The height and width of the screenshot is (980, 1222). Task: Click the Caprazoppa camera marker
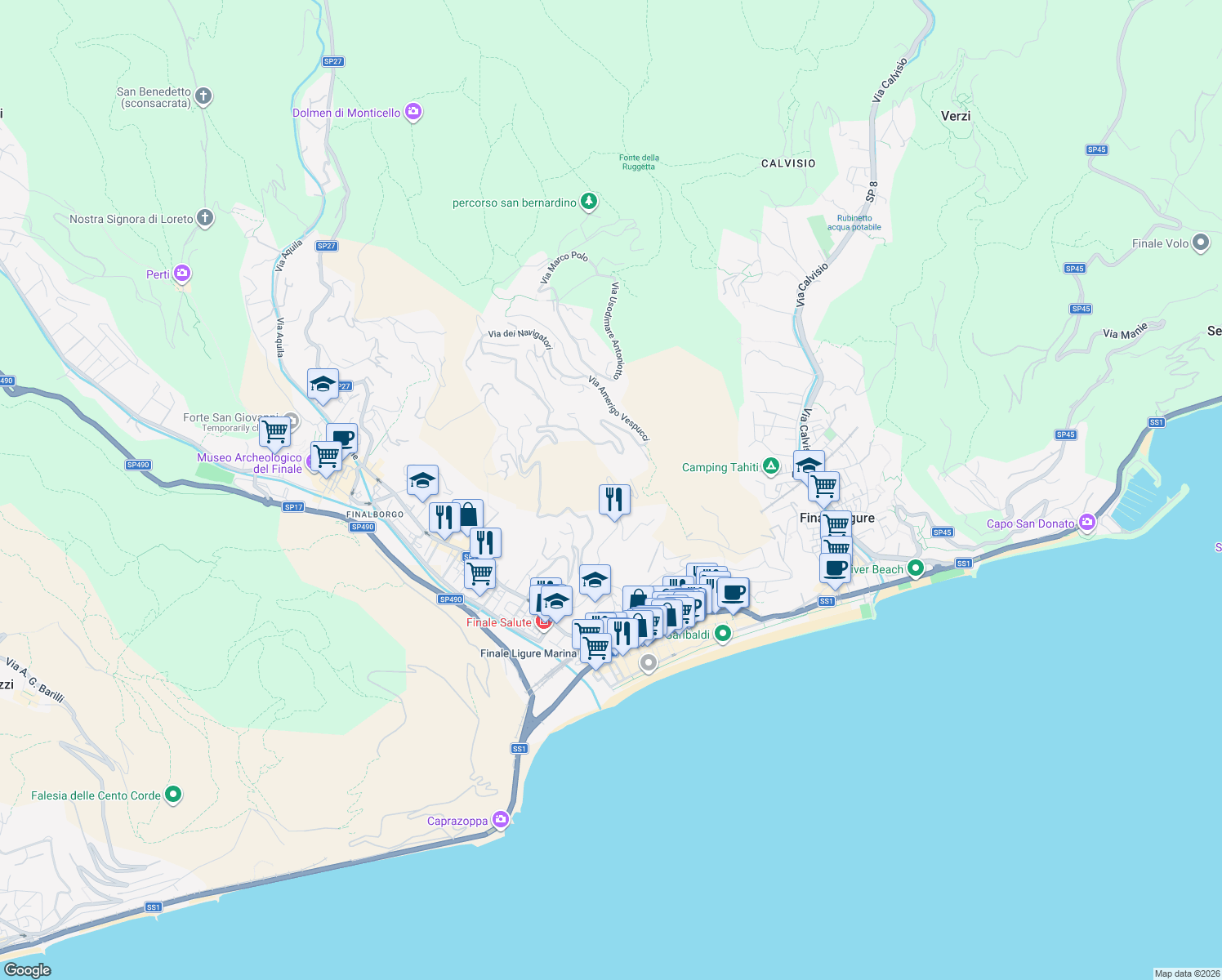501,820
